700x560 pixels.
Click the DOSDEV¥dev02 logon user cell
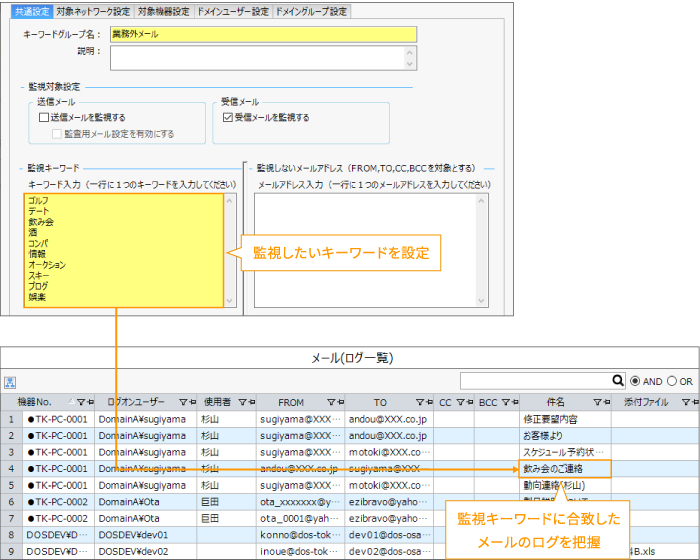(146, 552)
